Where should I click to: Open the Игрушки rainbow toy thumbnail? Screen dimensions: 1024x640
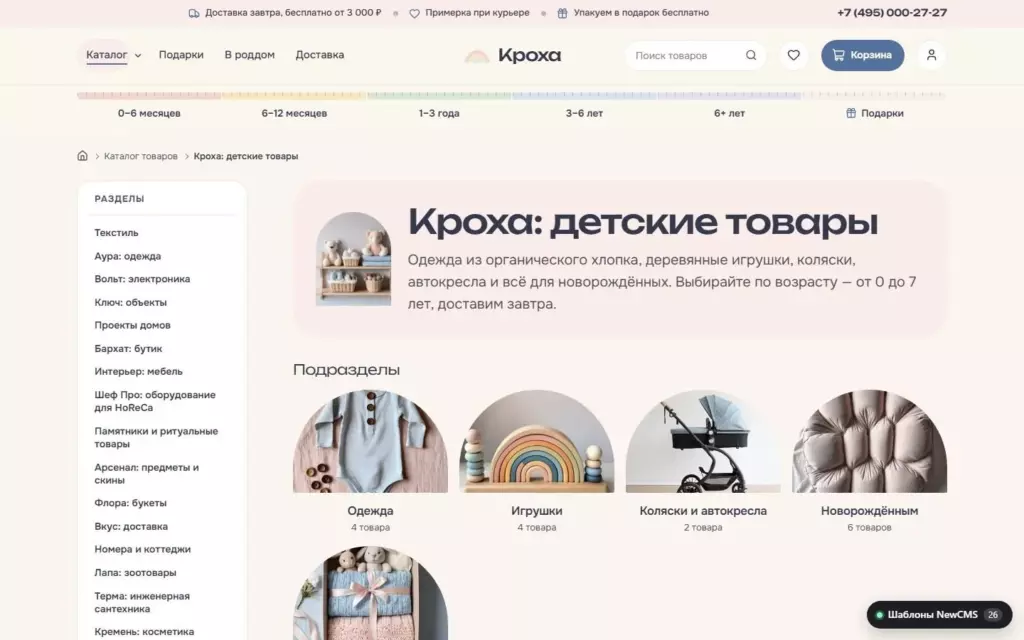coord(537,441)
